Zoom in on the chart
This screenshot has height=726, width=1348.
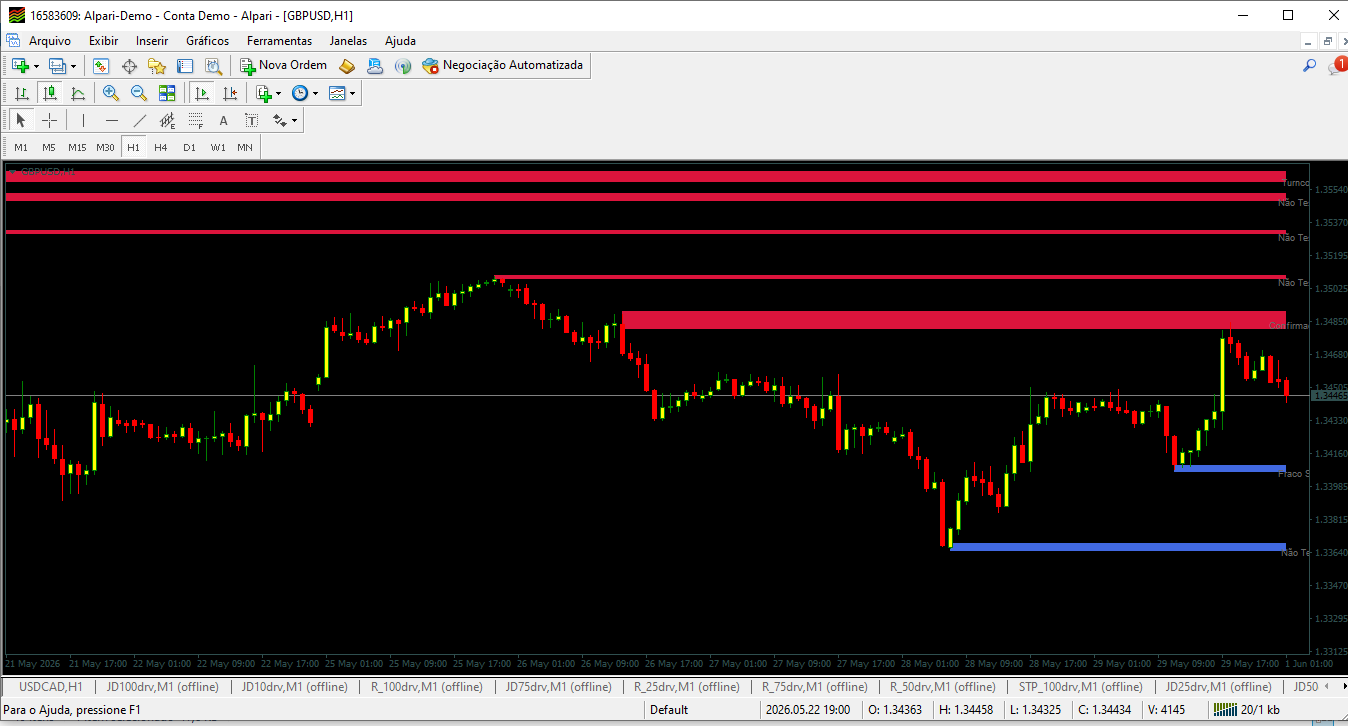111,93
